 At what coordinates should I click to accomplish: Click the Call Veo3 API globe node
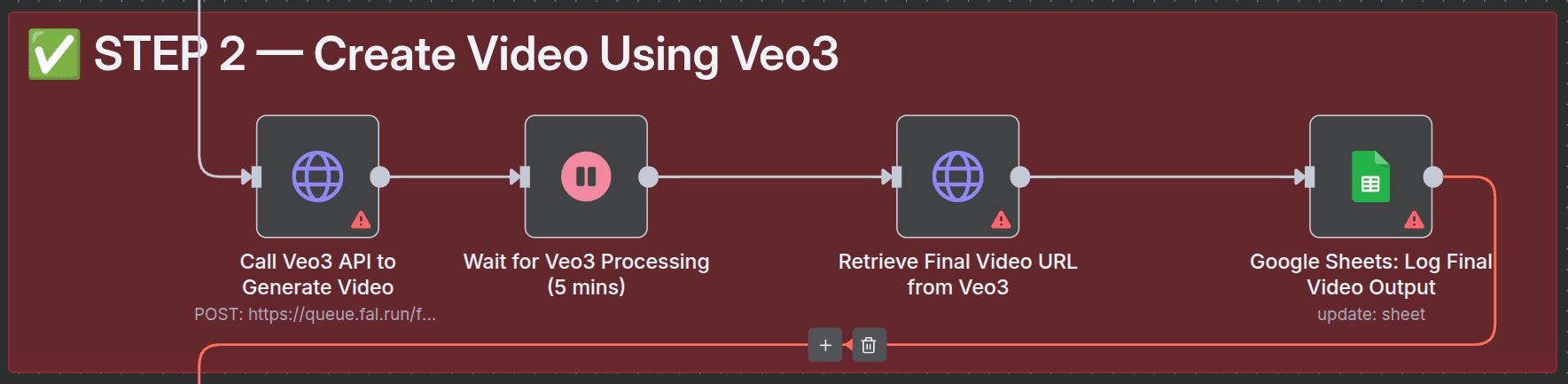(317, 176)
